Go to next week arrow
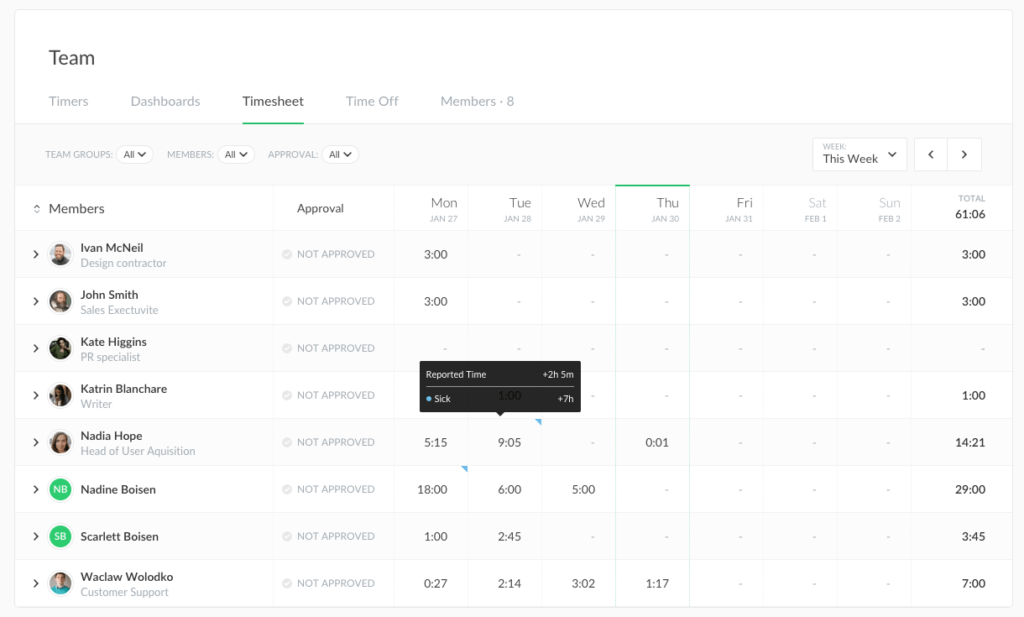 964,155
